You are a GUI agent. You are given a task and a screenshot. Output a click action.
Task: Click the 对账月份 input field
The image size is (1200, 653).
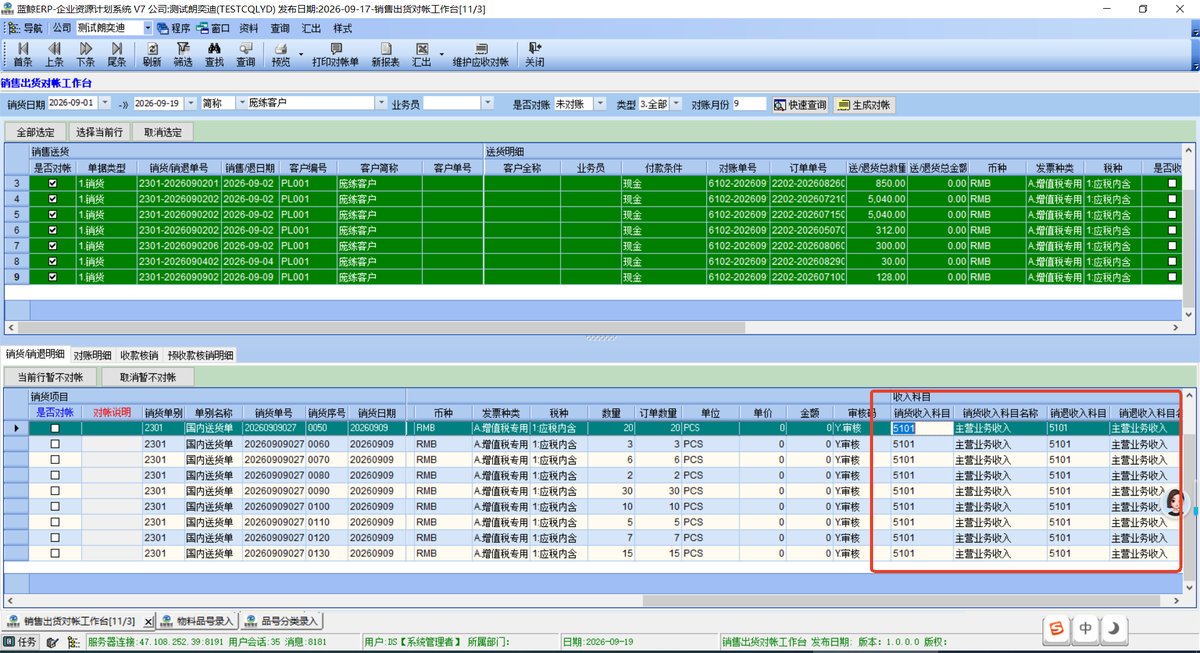pos(749,104)
